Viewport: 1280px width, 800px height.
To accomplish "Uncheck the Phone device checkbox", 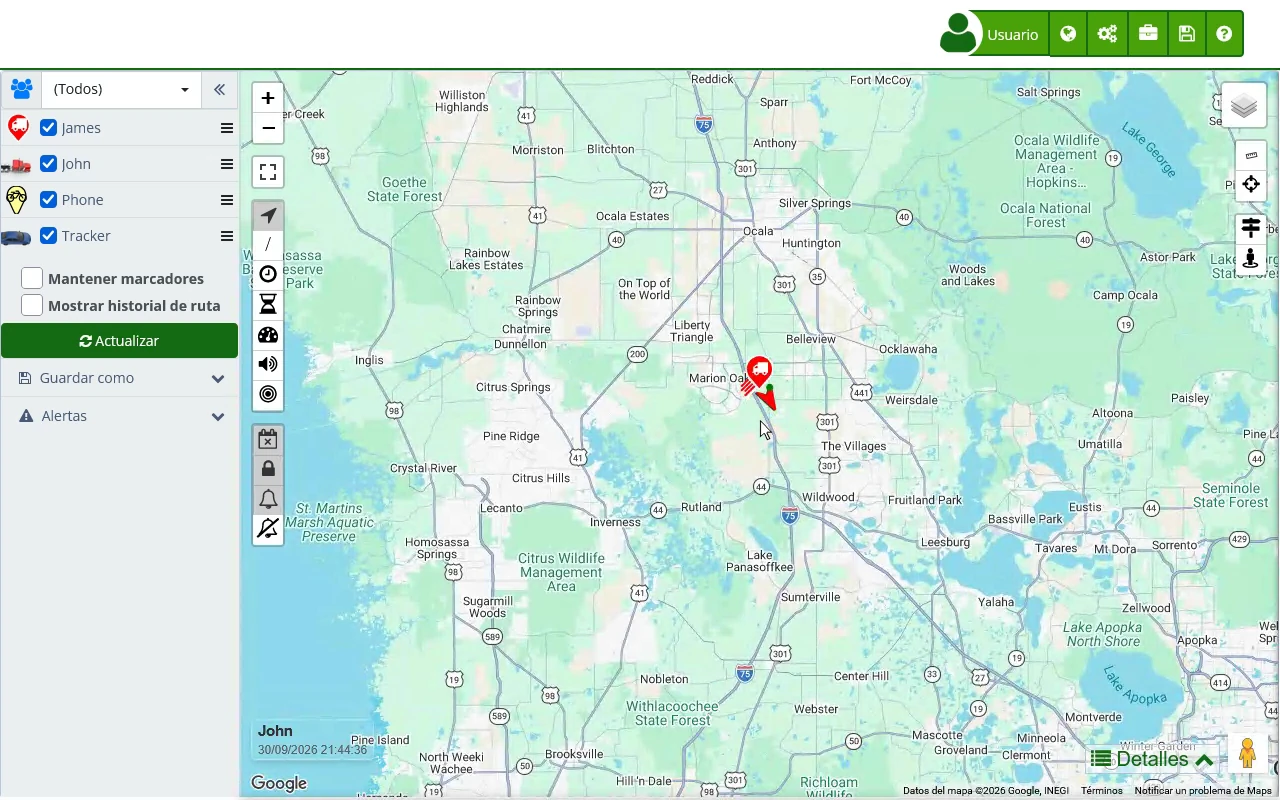I will [48, 200].
